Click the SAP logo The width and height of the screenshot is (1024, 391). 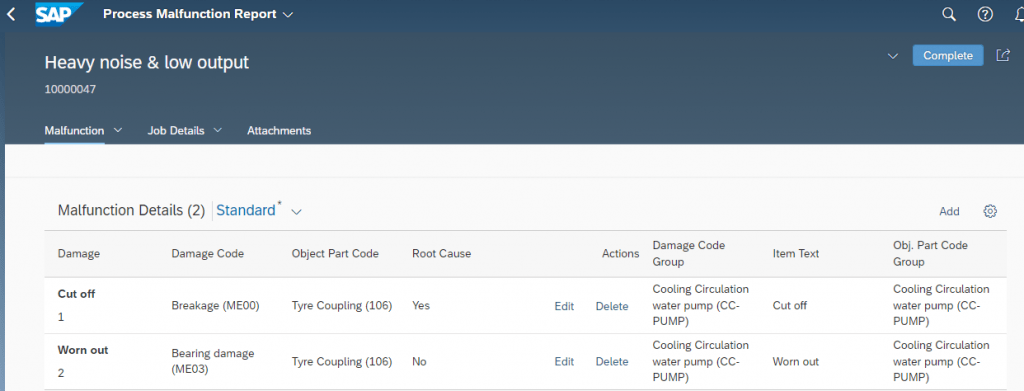tap(59, 14)
